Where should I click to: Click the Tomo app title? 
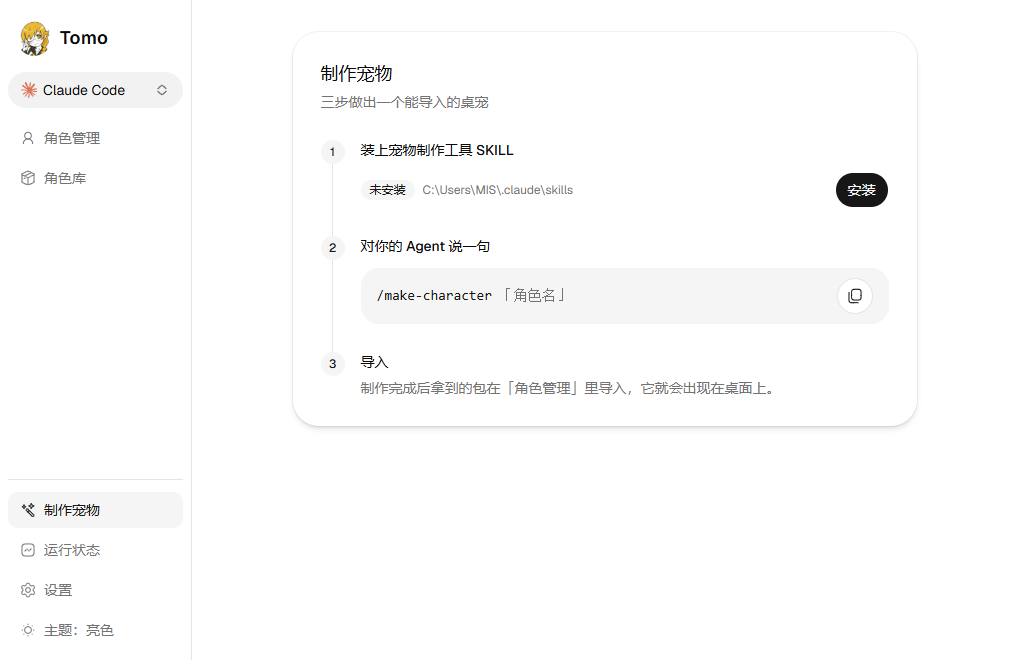tap(84, 38)
